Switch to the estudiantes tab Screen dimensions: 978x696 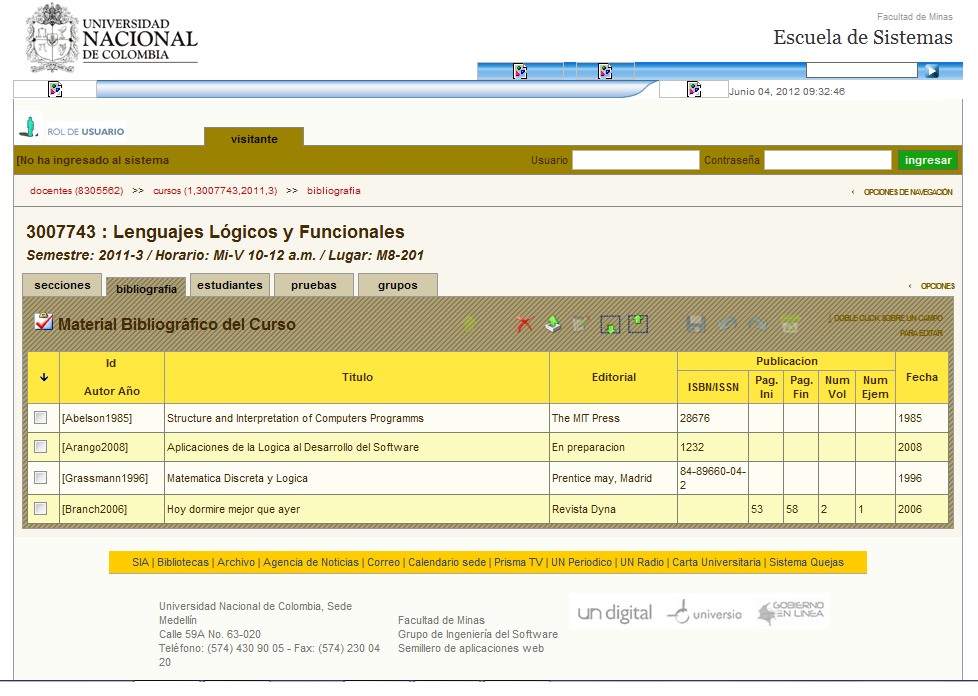coord(230,285)
